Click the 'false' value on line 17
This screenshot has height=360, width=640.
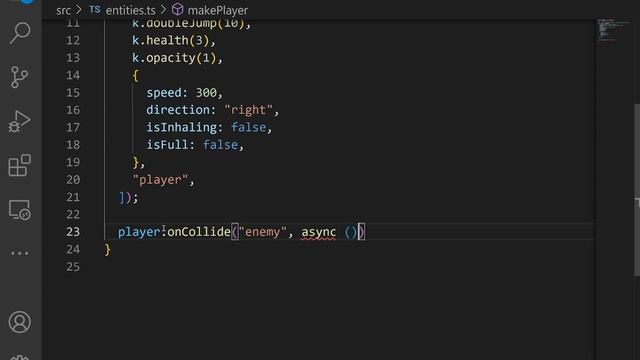pos(249,128)
